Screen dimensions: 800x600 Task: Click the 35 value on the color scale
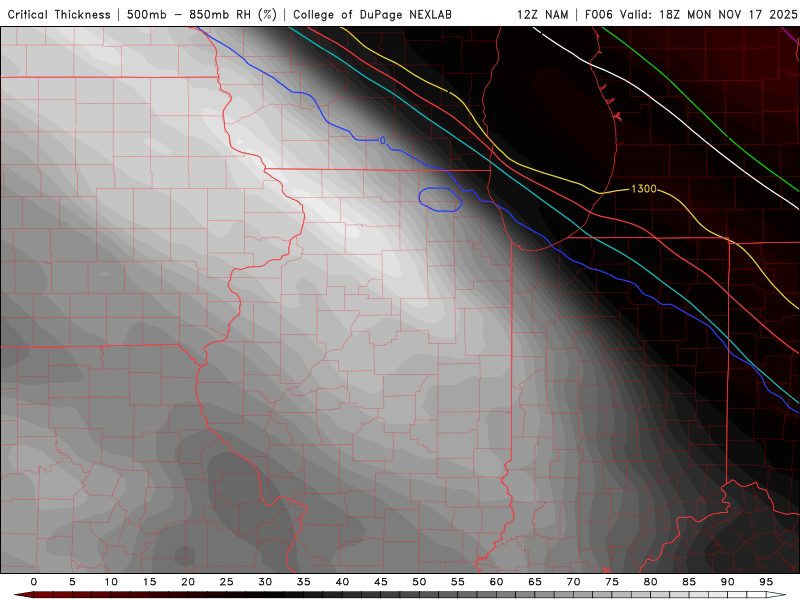(x=304, y=582)
